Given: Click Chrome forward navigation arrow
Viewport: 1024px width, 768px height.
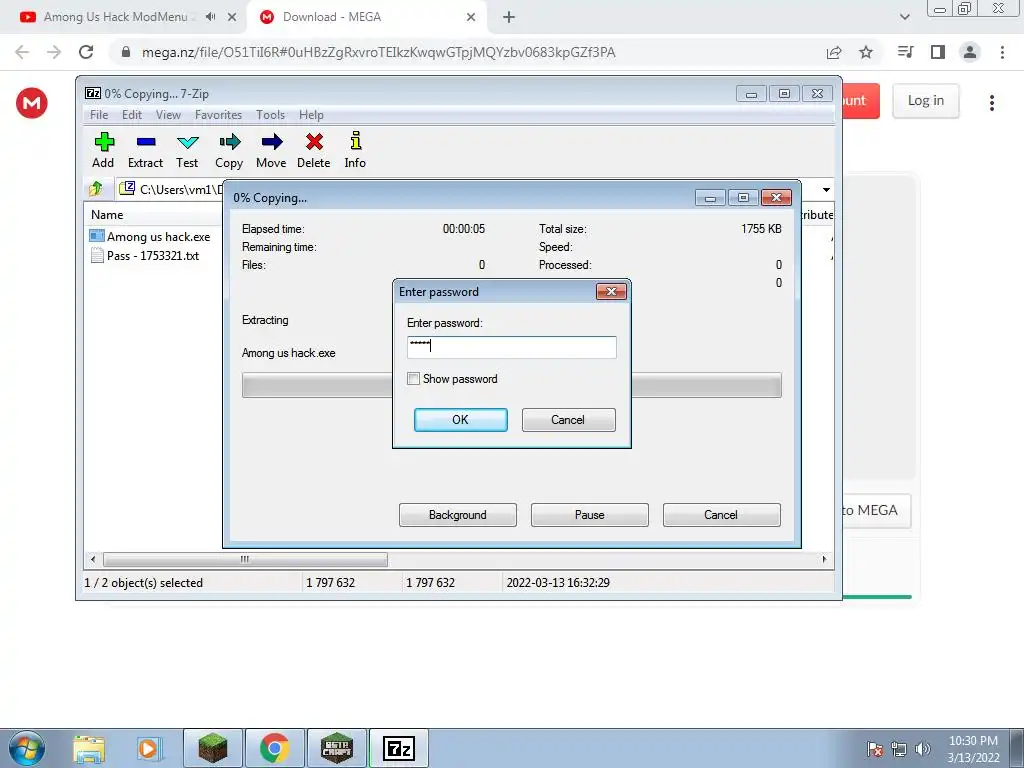Looking at the screenshot, I should point(54,52).
